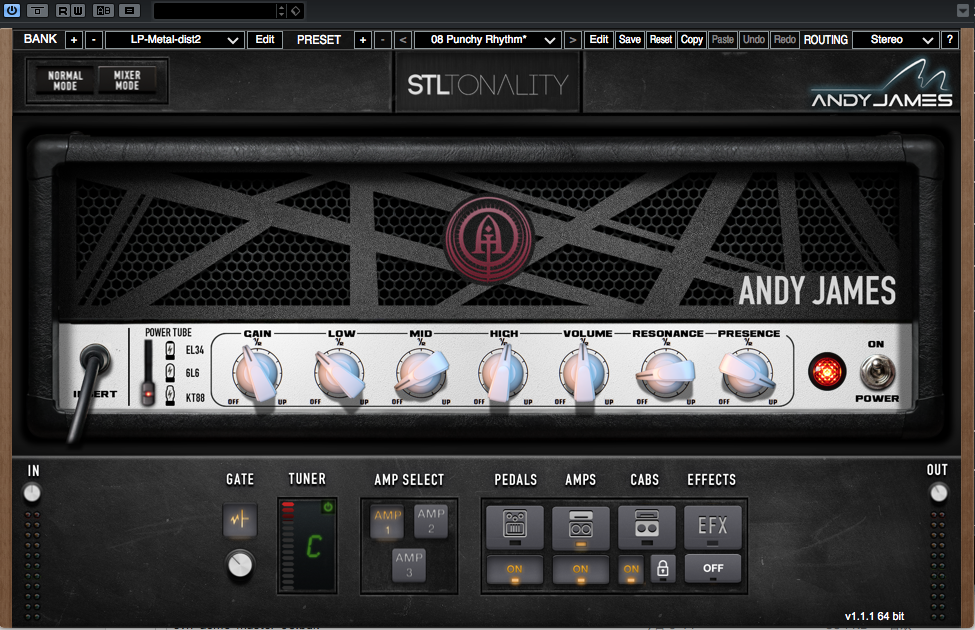The width and height of the screenshot is (975, 630).
Task: Open the LP-Metal-dist2 bank dropdown
Action: coord(174,40)
